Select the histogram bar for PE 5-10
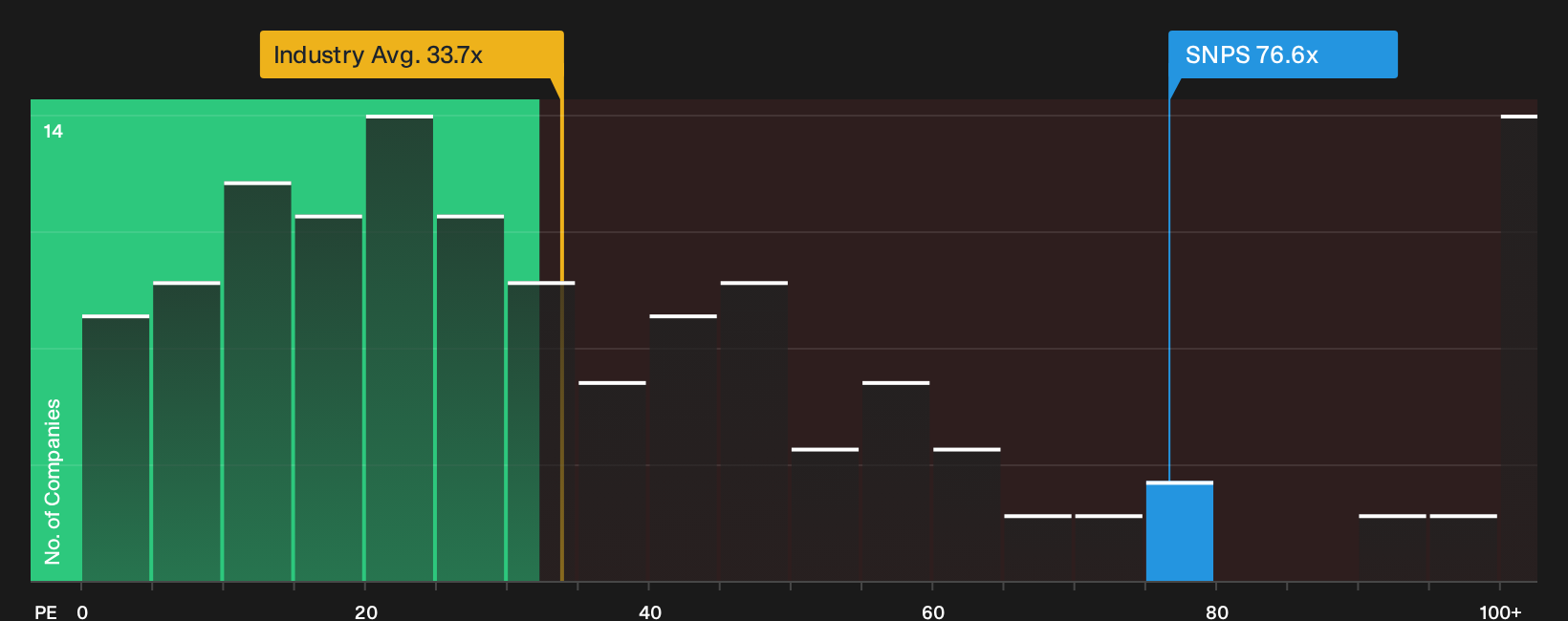This screenshot has height=621, width=1568. (186, 431)
